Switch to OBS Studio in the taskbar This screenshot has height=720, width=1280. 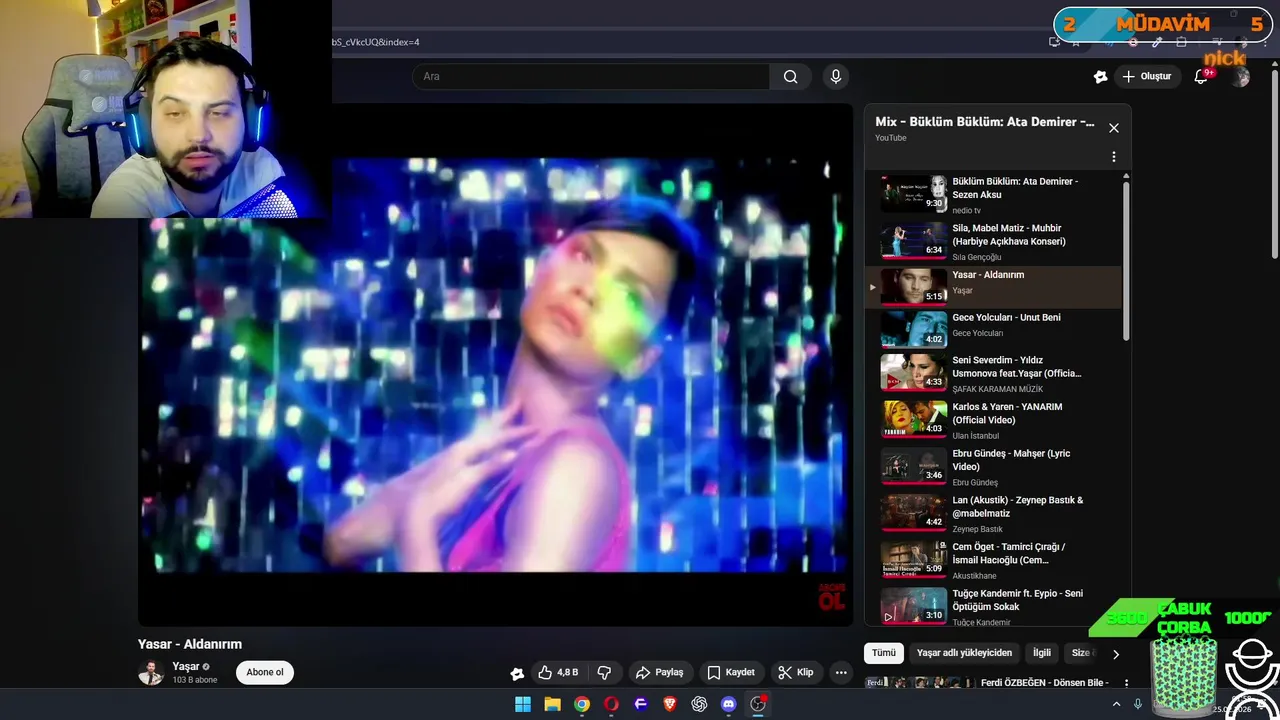[x=758, y=704]
